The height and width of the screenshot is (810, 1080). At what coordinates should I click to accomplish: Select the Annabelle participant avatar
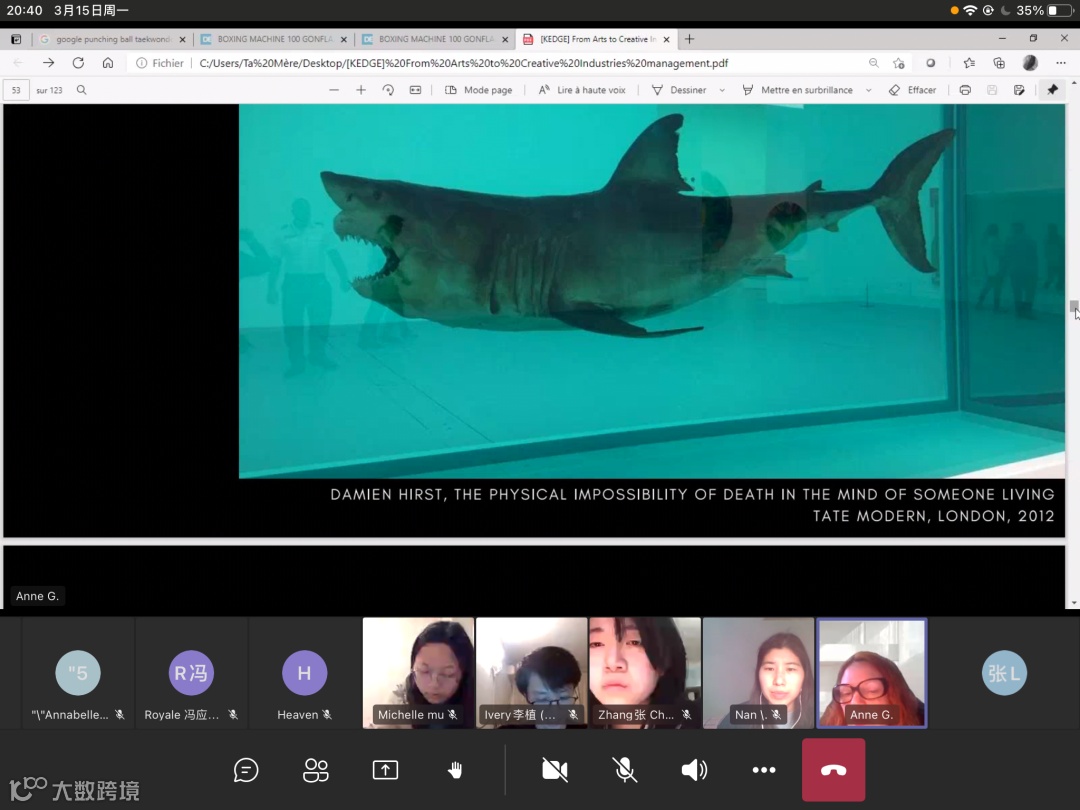[x=78, y=672]
